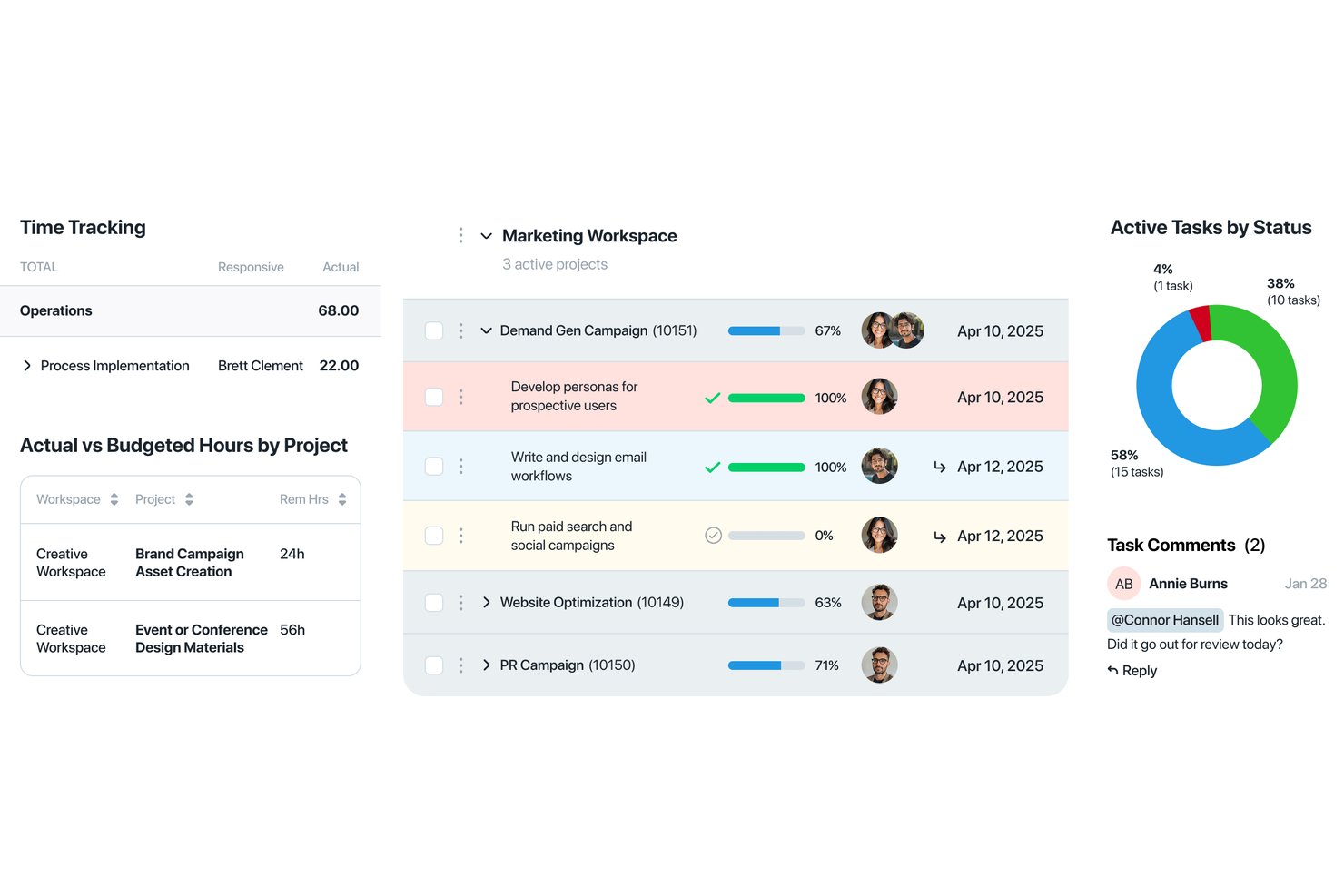Image resolution: width=1344 pixels, height=896 pixels.
Task: Tick checkbox for Write and design email task
Action: 434,466
